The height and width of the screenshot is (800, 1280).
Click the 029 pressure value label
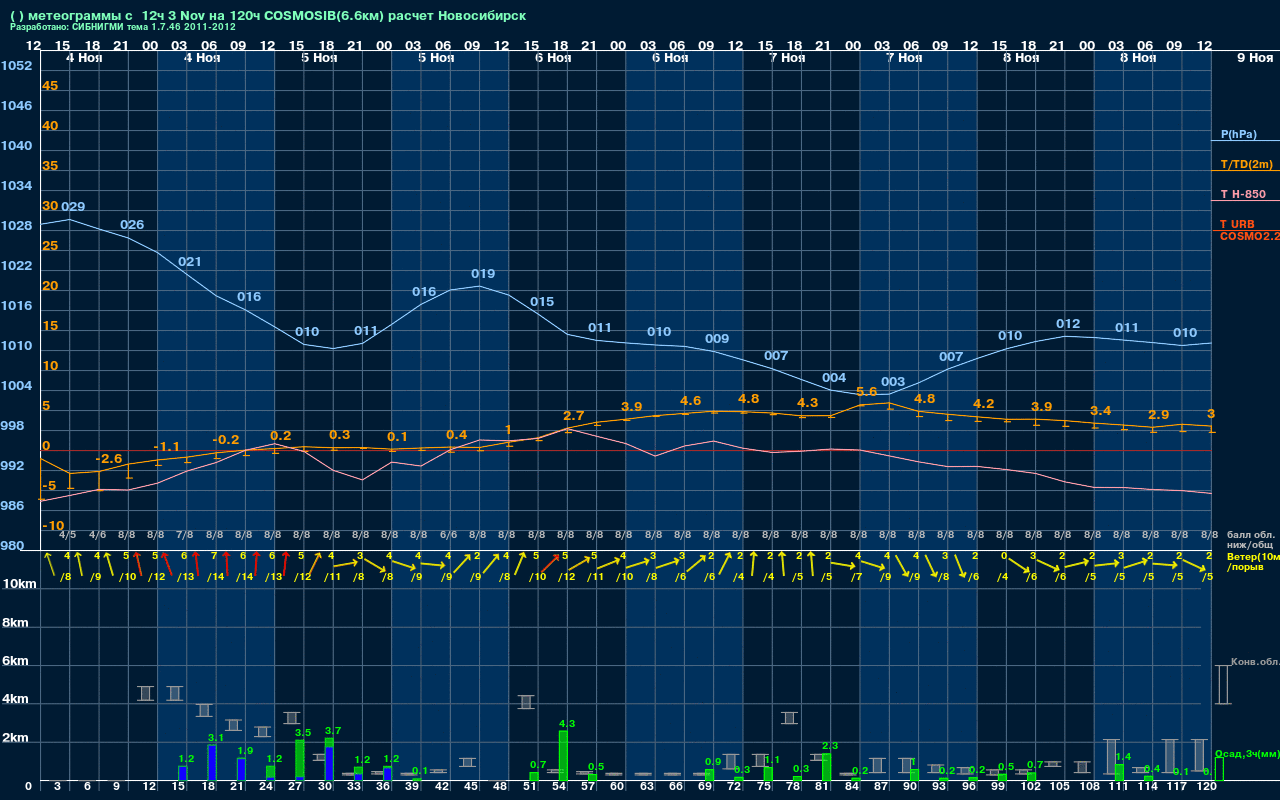[x=73, y=207]
